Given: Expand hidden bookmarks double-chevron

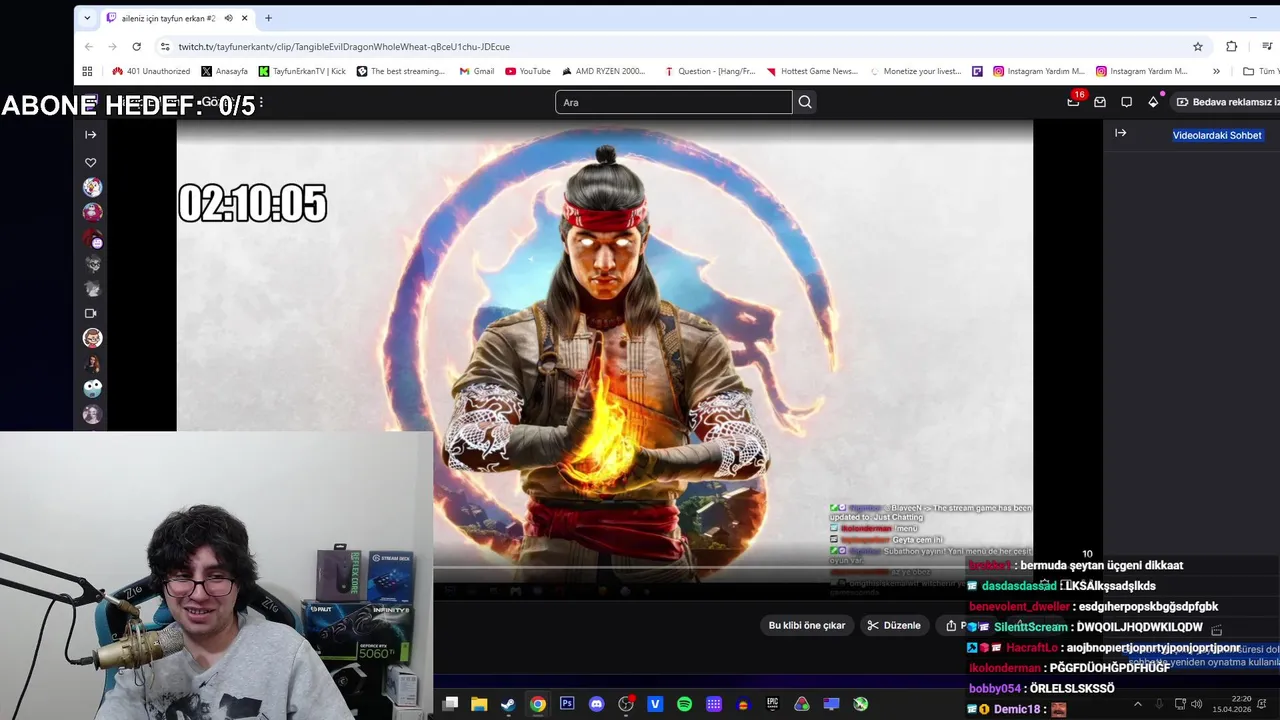Looking at the screenshot, I should 1216,71.
